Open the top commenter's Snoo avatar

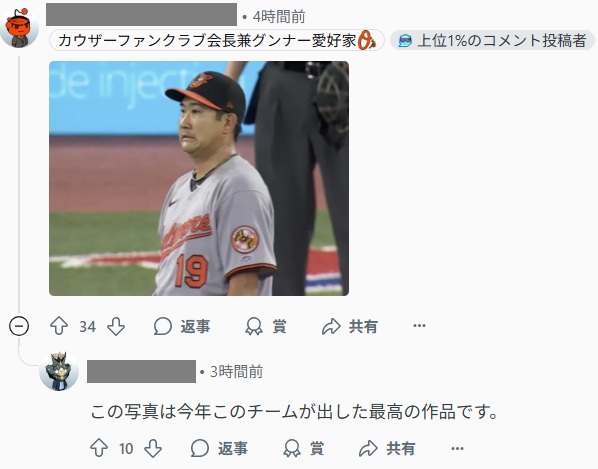pos(19,28)
